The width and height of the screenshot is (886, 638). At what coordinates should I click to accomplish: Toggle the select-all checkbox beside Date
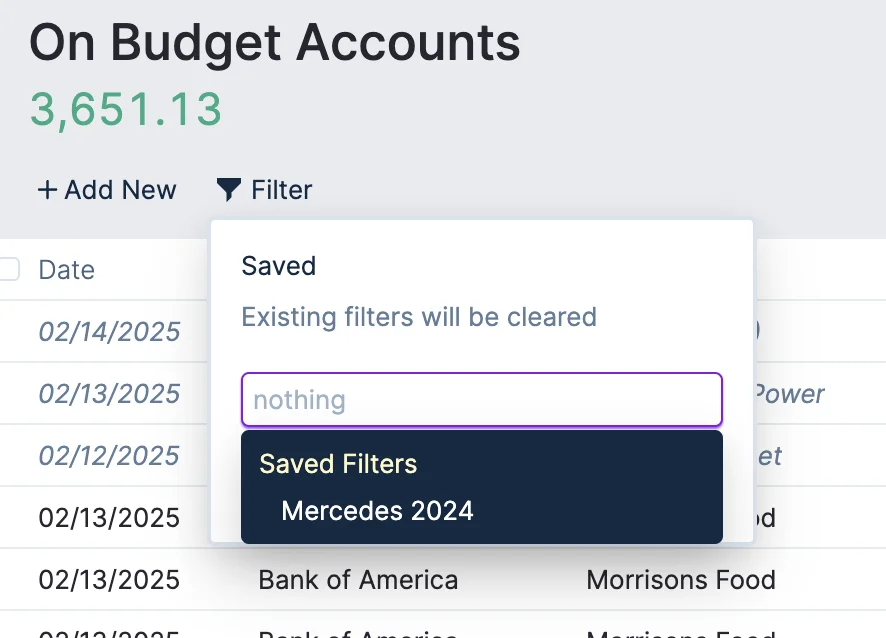point(10,269)
